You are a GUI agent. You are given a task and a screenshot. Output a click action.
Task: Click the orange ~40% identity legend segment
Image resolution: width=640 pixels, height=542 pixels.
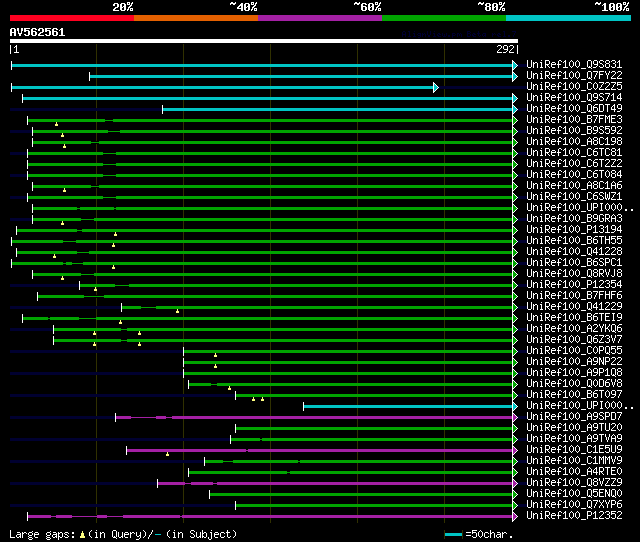click(196, 18)
